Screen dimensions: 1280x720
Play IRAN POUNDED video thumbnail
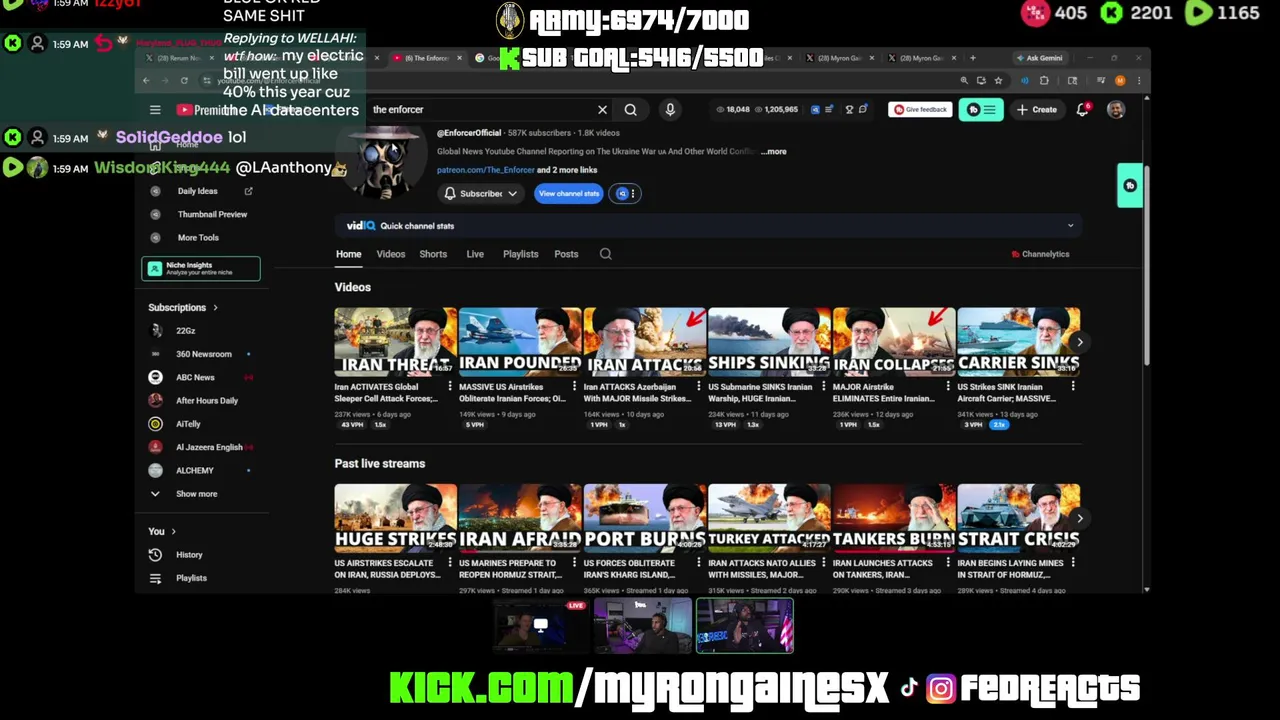tap(520, 341)
